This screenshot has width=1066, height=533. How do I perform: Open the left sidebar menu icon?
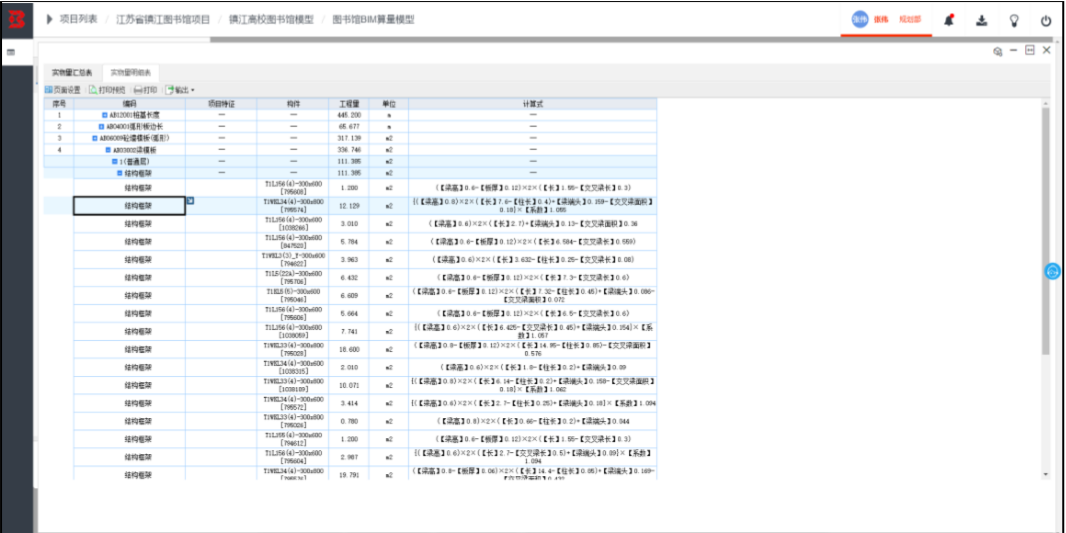point(11,52)
